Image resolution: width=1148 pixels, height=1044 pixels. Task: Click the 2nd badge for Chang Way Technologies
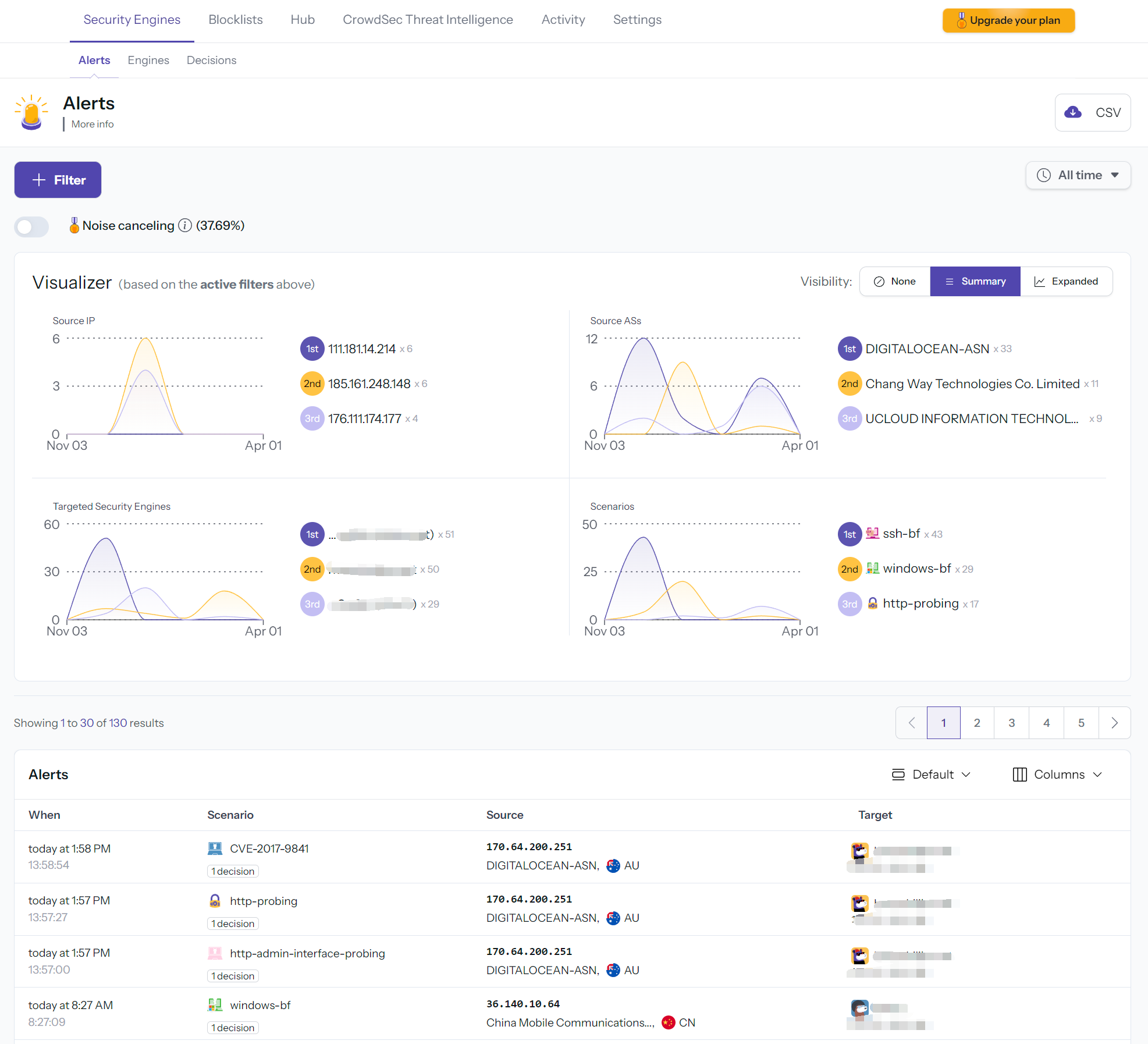[850, 383]
